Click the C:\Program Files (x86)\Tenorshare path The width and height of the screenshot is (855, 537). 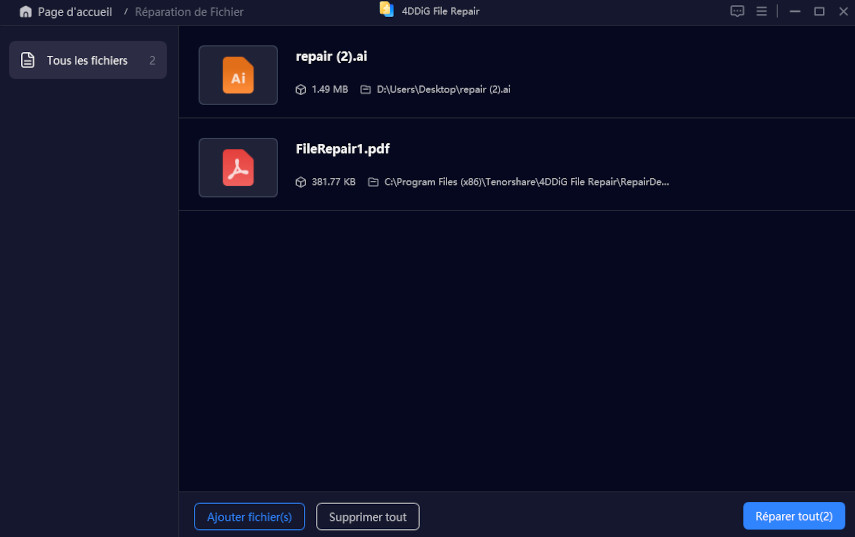click(527, 182)
